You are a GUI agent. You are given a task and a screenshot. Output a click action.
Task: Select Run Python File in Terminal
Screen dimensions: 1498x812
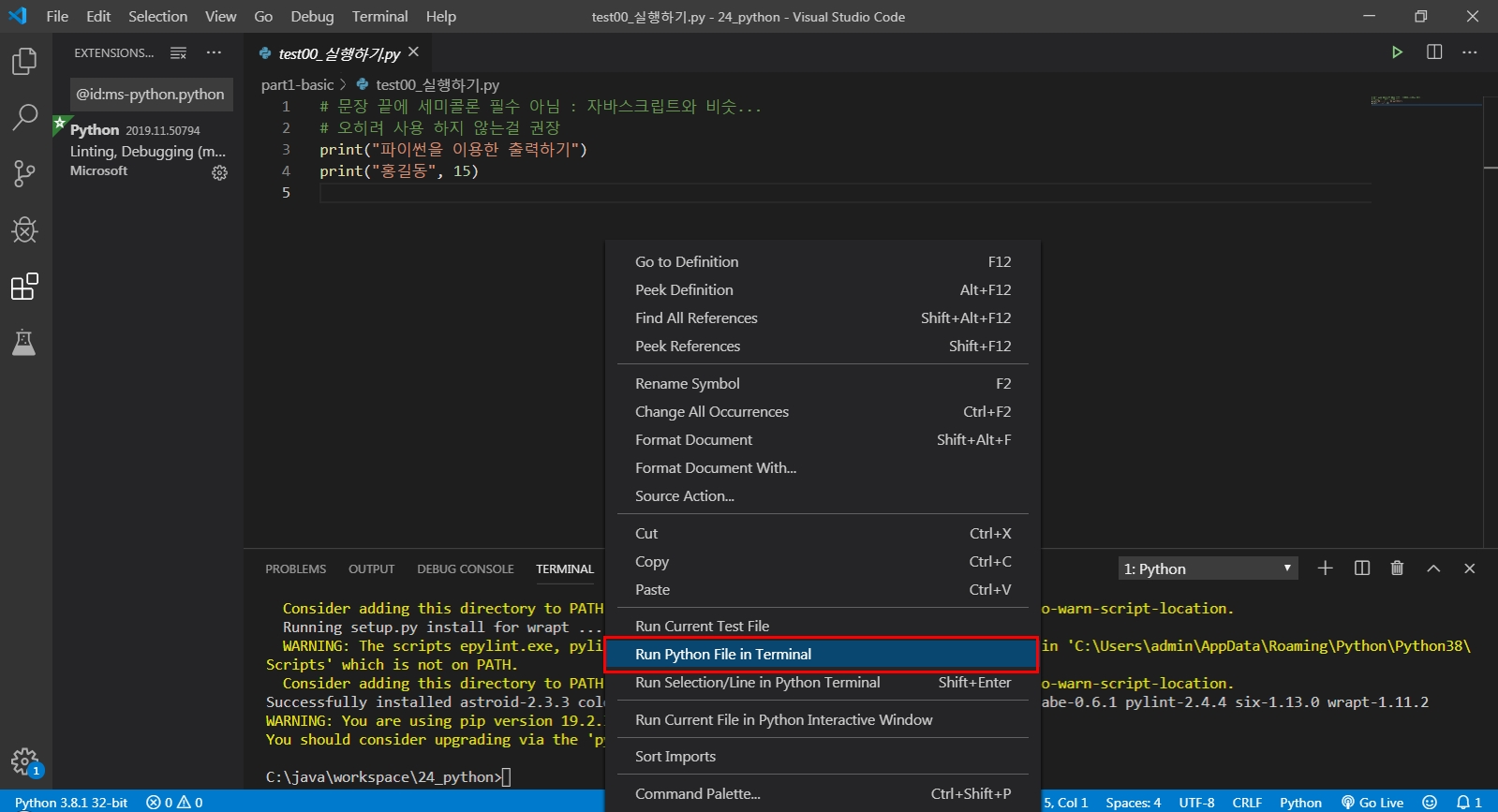coord(823,655)
